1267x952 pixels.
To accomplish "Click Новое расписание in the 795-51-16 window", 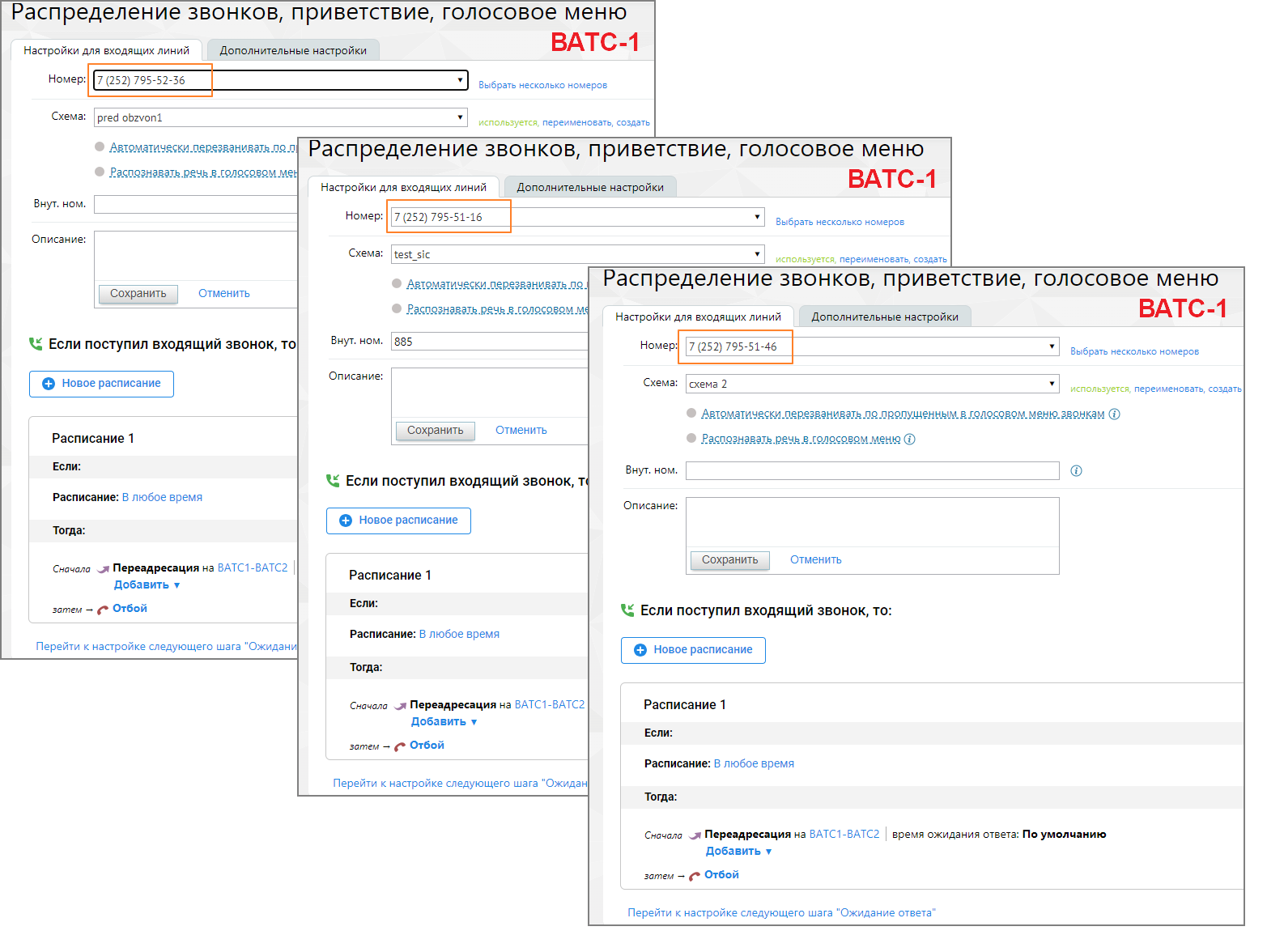I will point(398,521).
